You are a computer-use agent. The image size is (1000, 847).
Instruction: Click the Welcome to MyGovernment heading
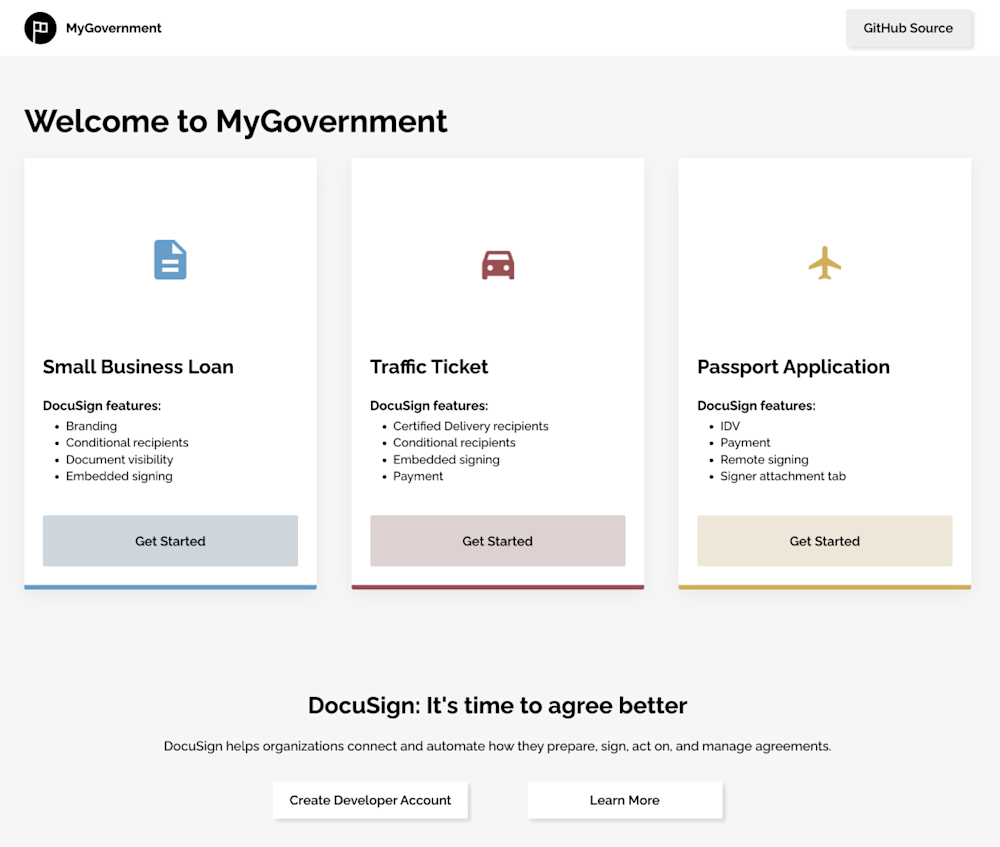[236, 121]
